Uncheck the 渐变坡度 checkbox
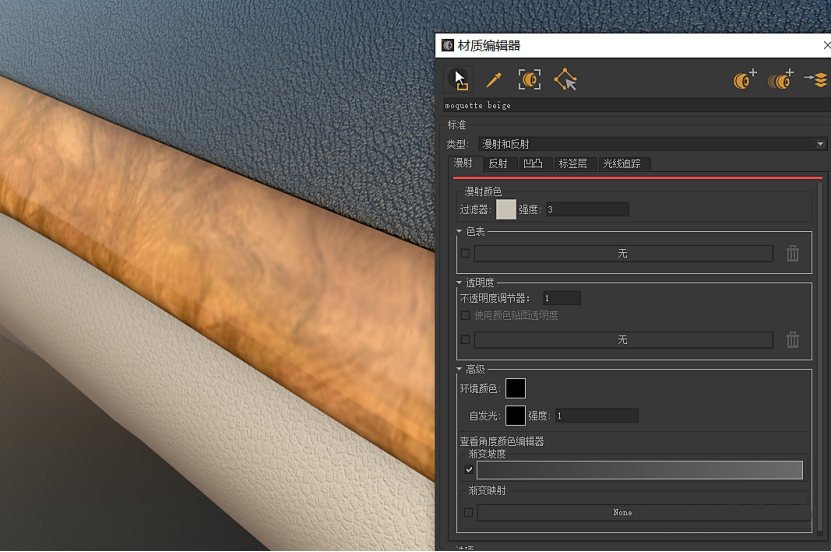 (x=470, y=470)
